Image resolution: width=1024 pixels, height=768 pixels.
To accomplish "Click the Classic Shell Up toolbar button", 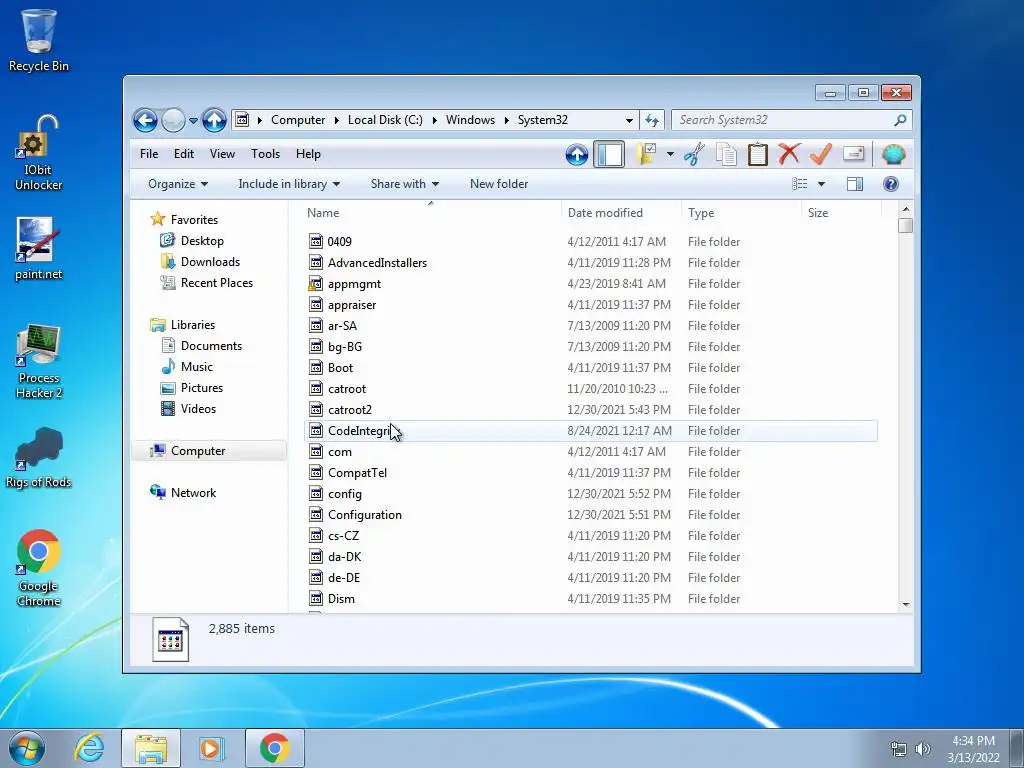I will (577, 155).
